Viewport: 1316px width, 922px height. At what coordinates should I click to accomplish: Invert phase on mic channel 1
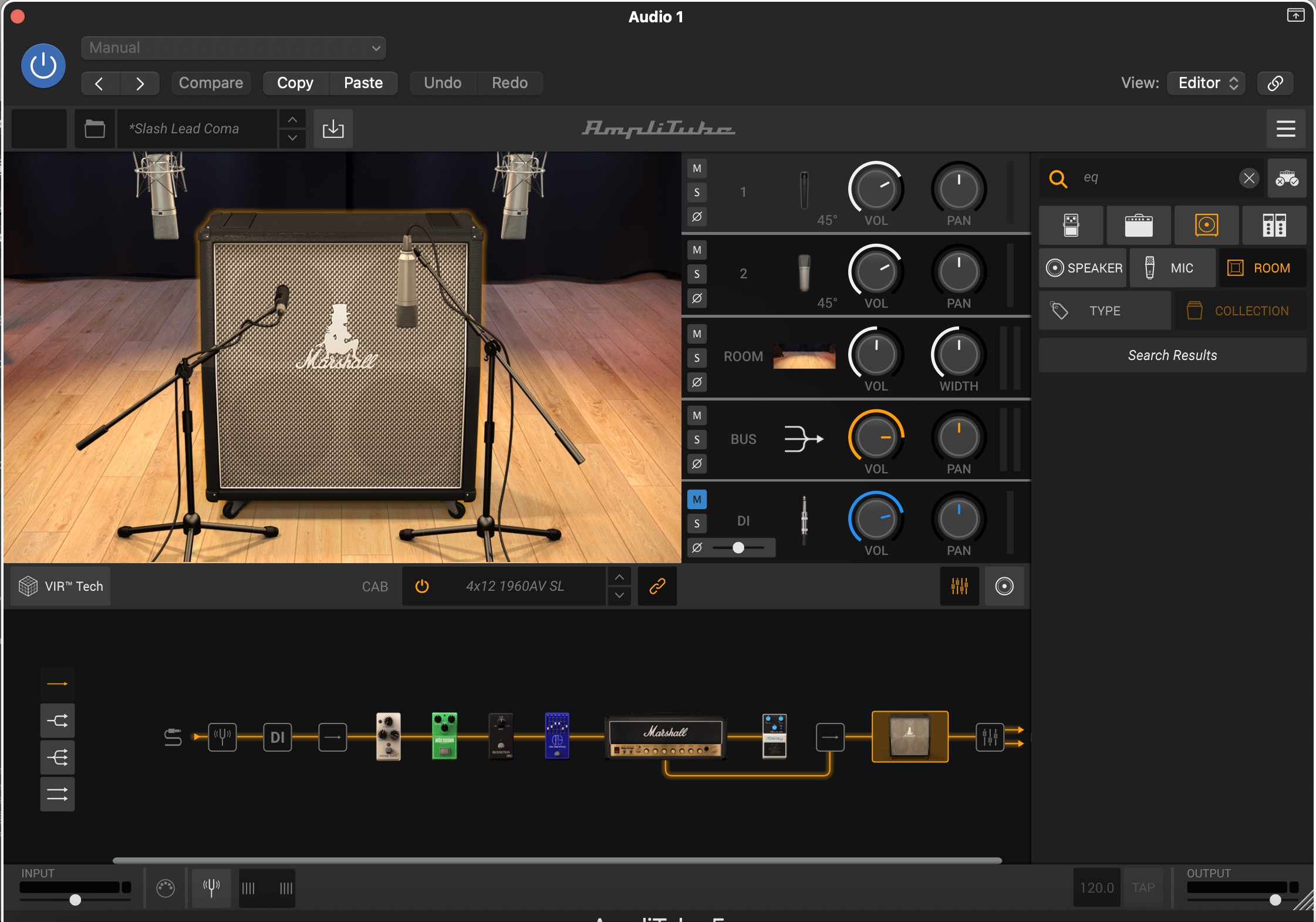[697, 217]
